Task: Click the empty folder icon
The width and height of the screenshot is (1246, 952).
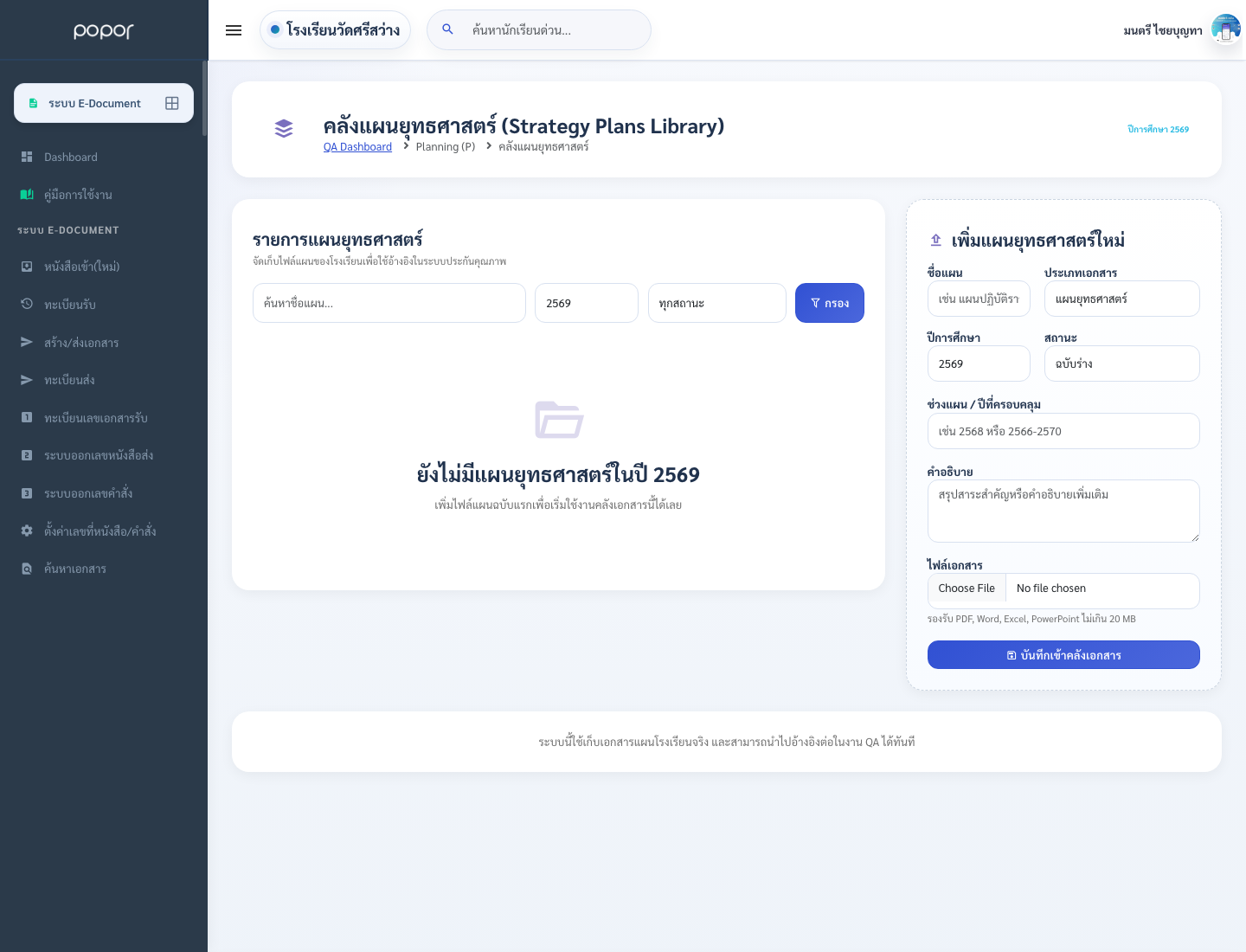Action: pyautogui.click(x=559, y=420)
